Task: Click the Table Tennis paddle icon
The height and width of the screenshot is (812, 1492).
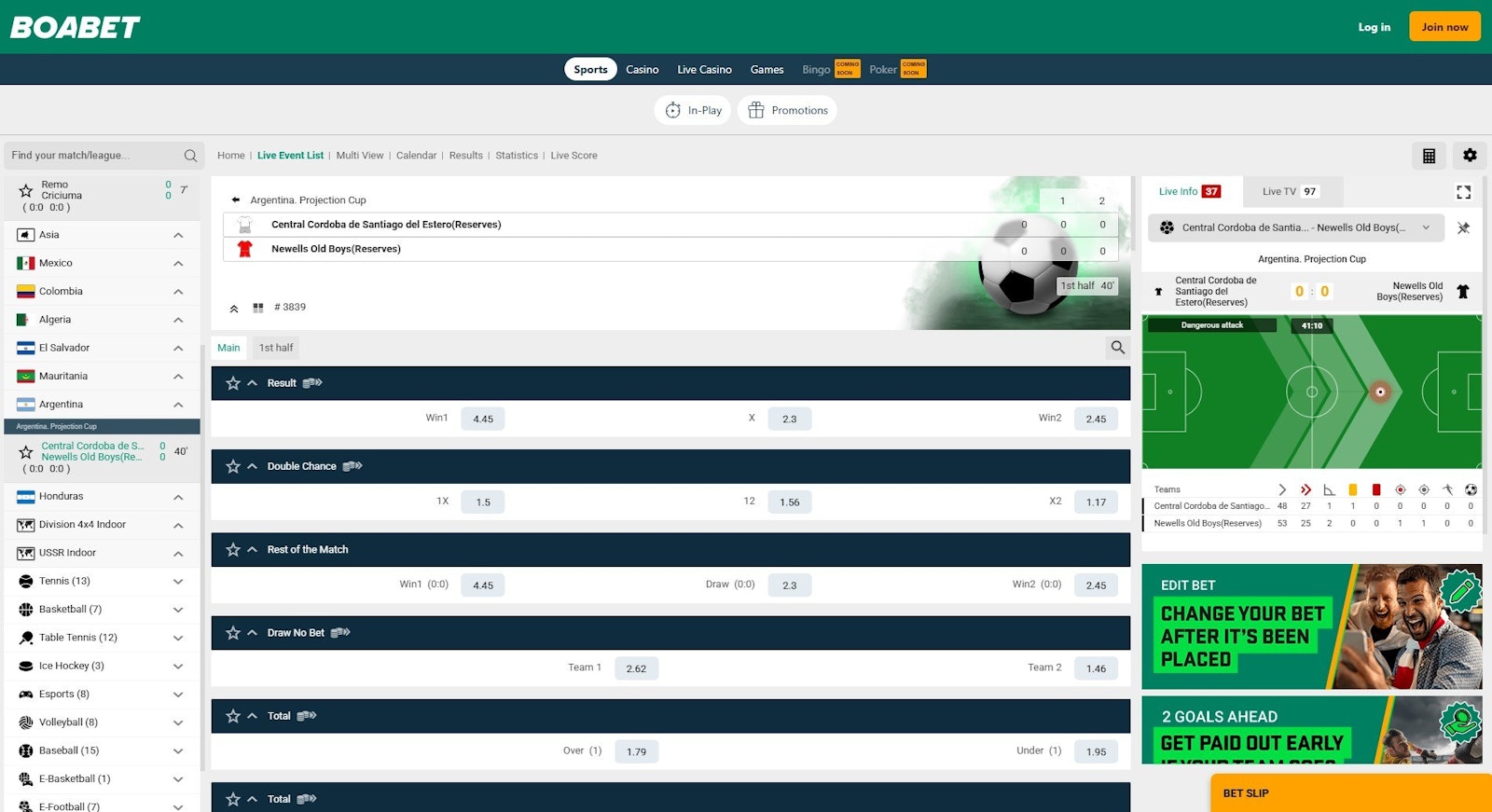Action: [26, 638]
